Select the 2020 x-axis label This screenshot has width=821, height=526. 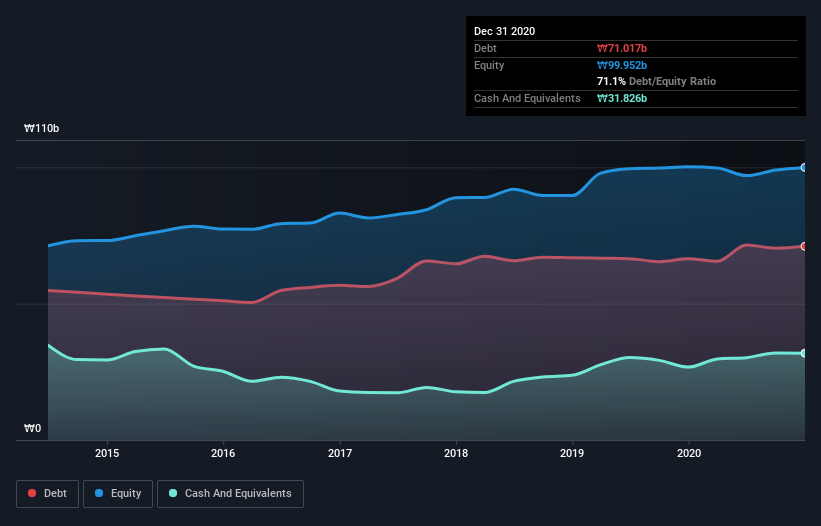689,453
